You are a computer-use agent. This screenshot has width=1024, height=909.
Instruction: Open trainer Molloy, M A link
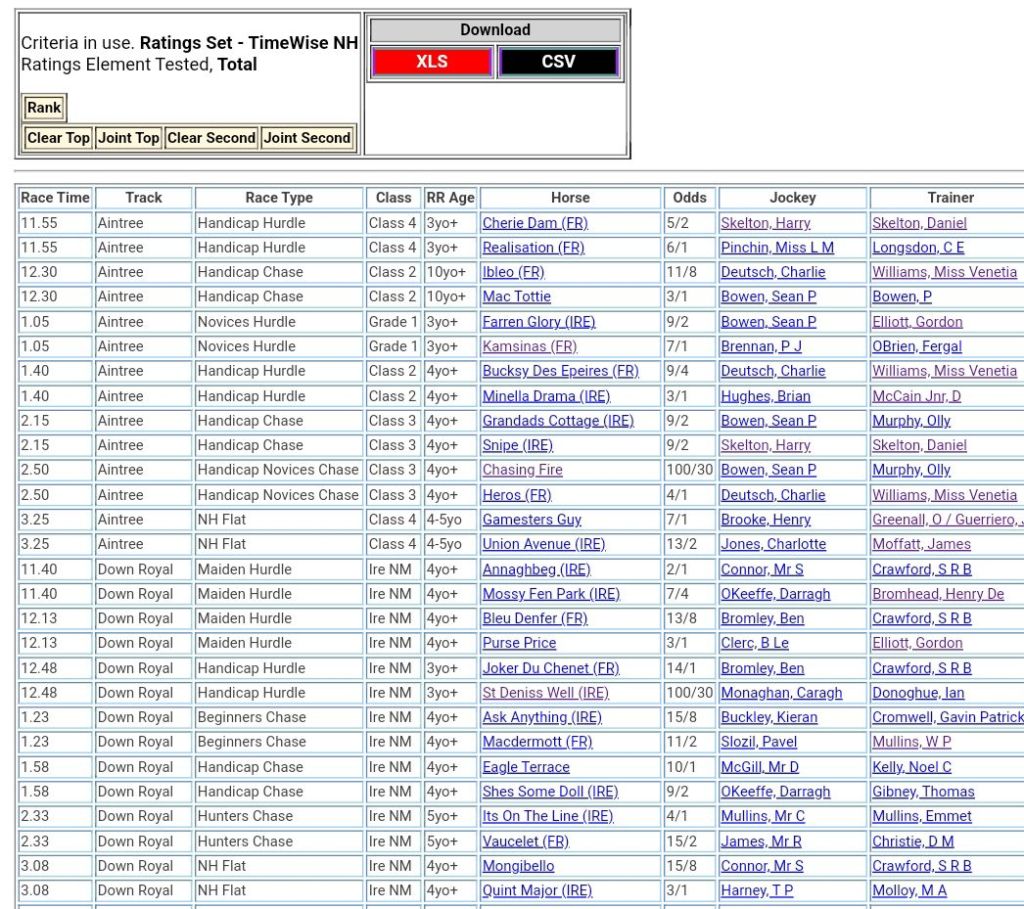point(909,890)
